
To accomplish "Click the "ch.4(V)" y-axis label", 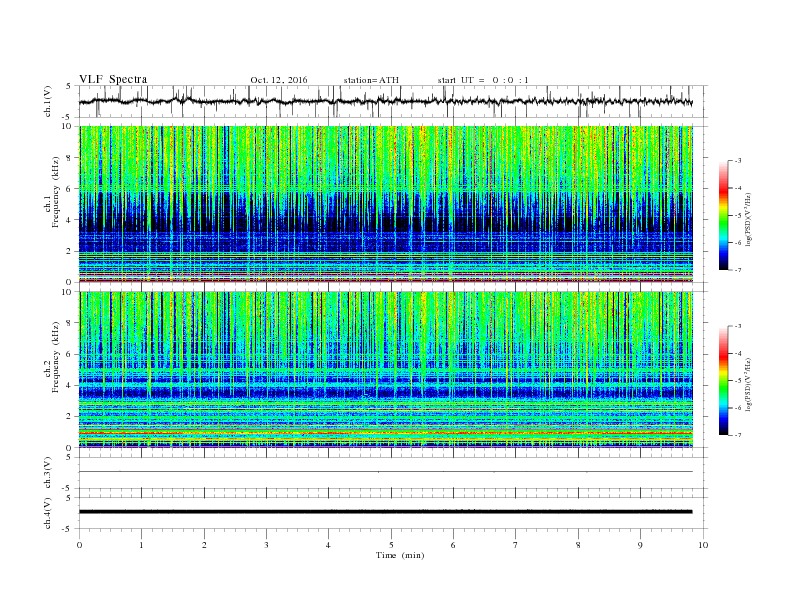I will tap(48, 513).
